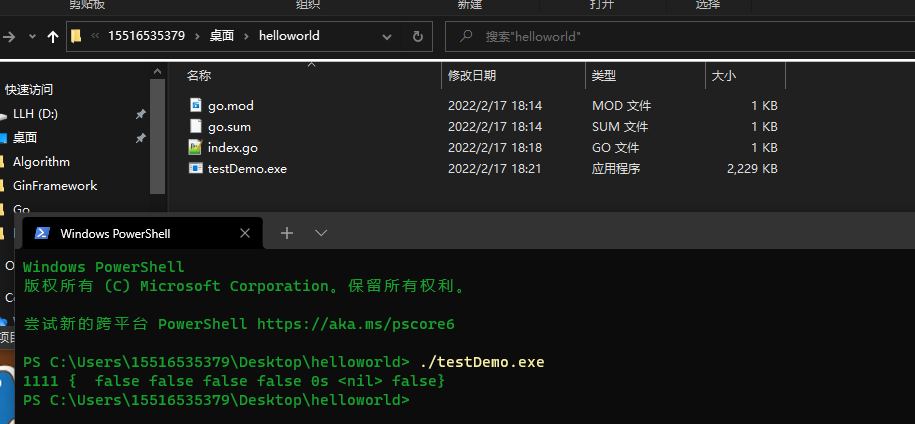
Task: Refresh the helloworld folder view
Action: pos(417,37)
